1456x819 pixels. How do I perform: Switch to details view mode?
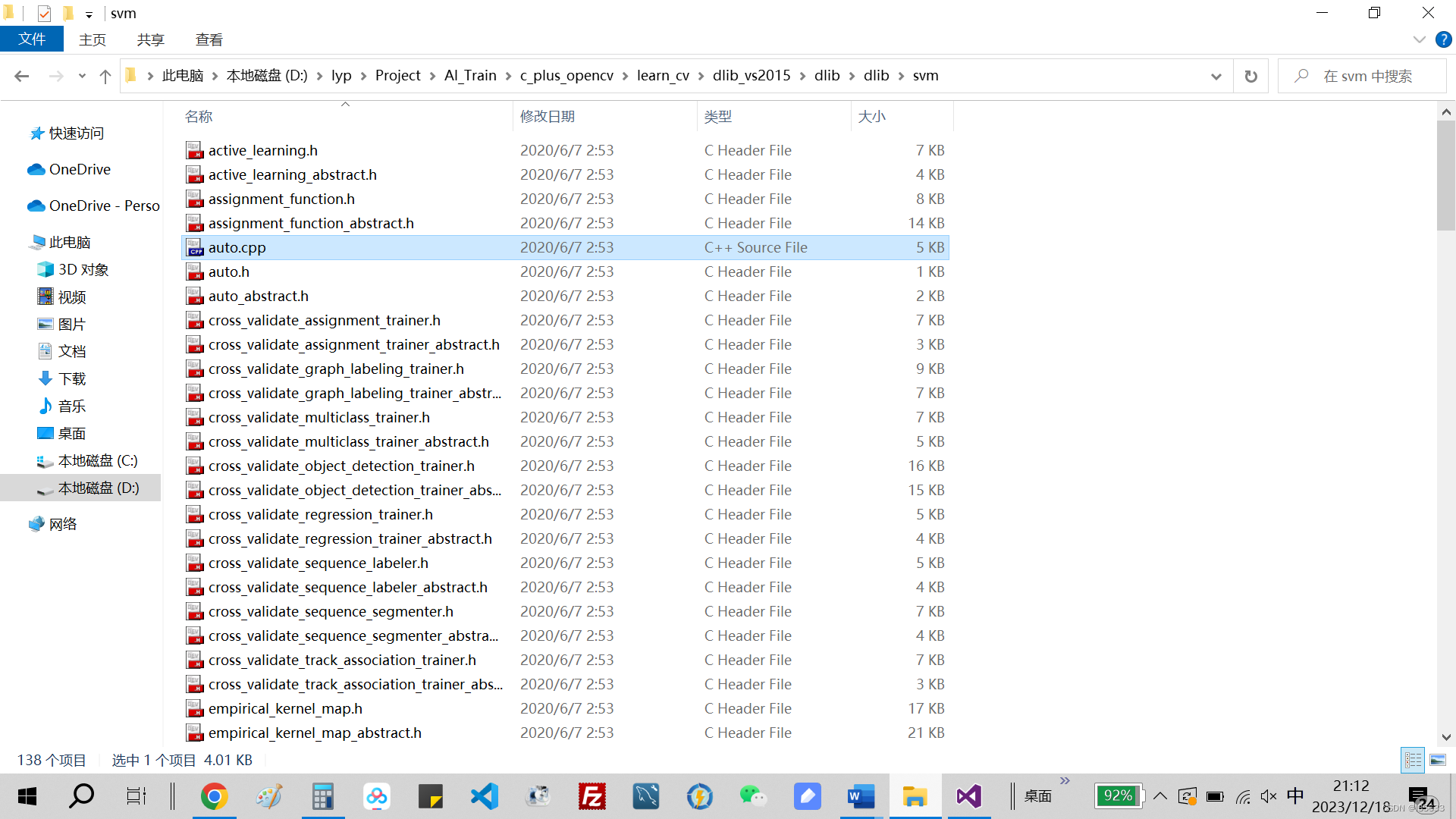tap(1413, 760)
